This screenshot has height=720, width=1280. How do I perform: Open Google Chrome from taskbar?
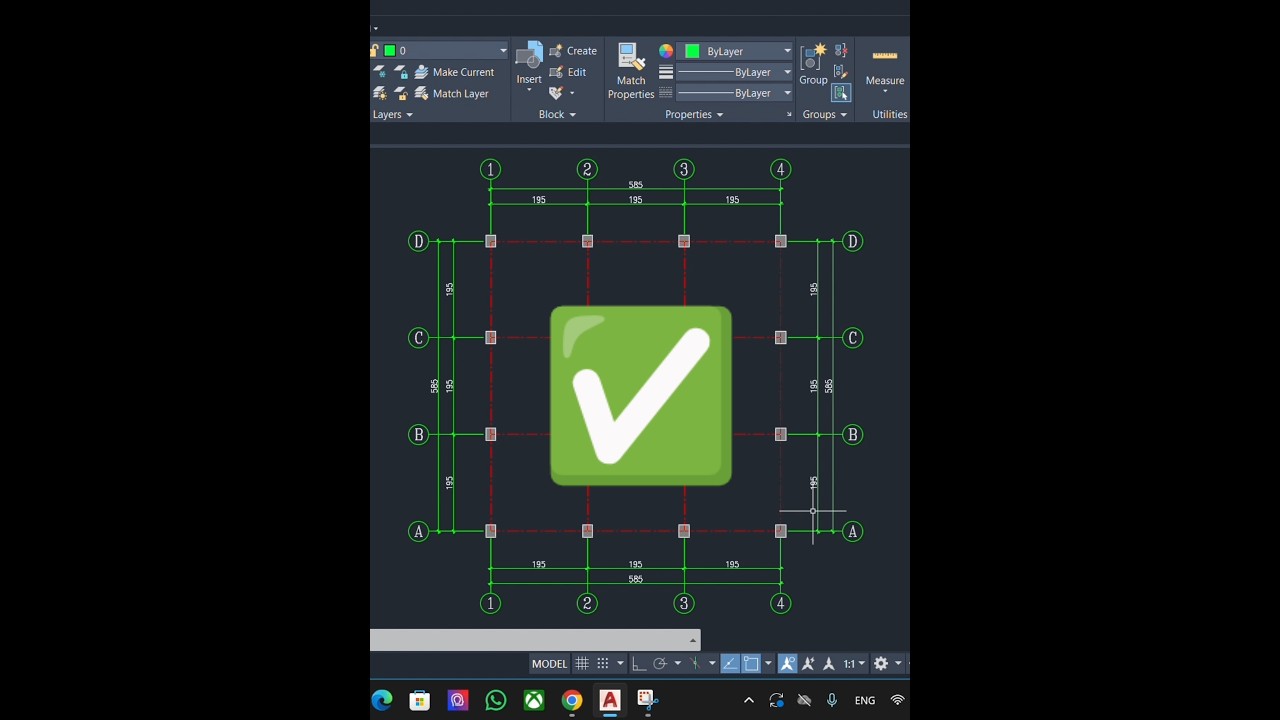(x=572, y=700)
